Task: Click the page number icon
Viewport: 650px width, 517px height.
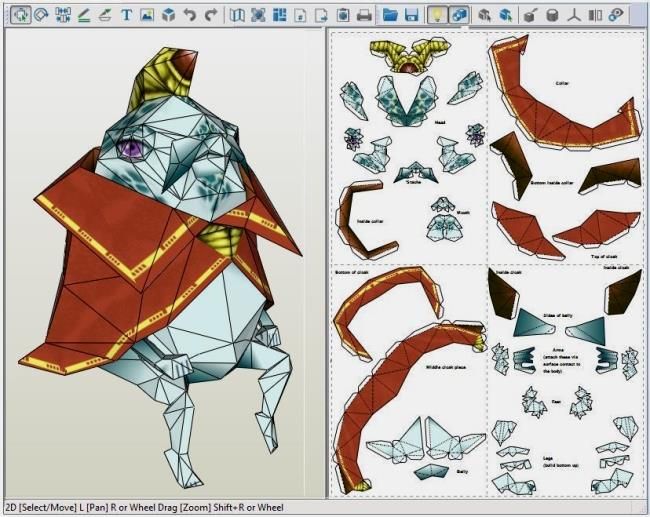Action: (x=301, y=16)
